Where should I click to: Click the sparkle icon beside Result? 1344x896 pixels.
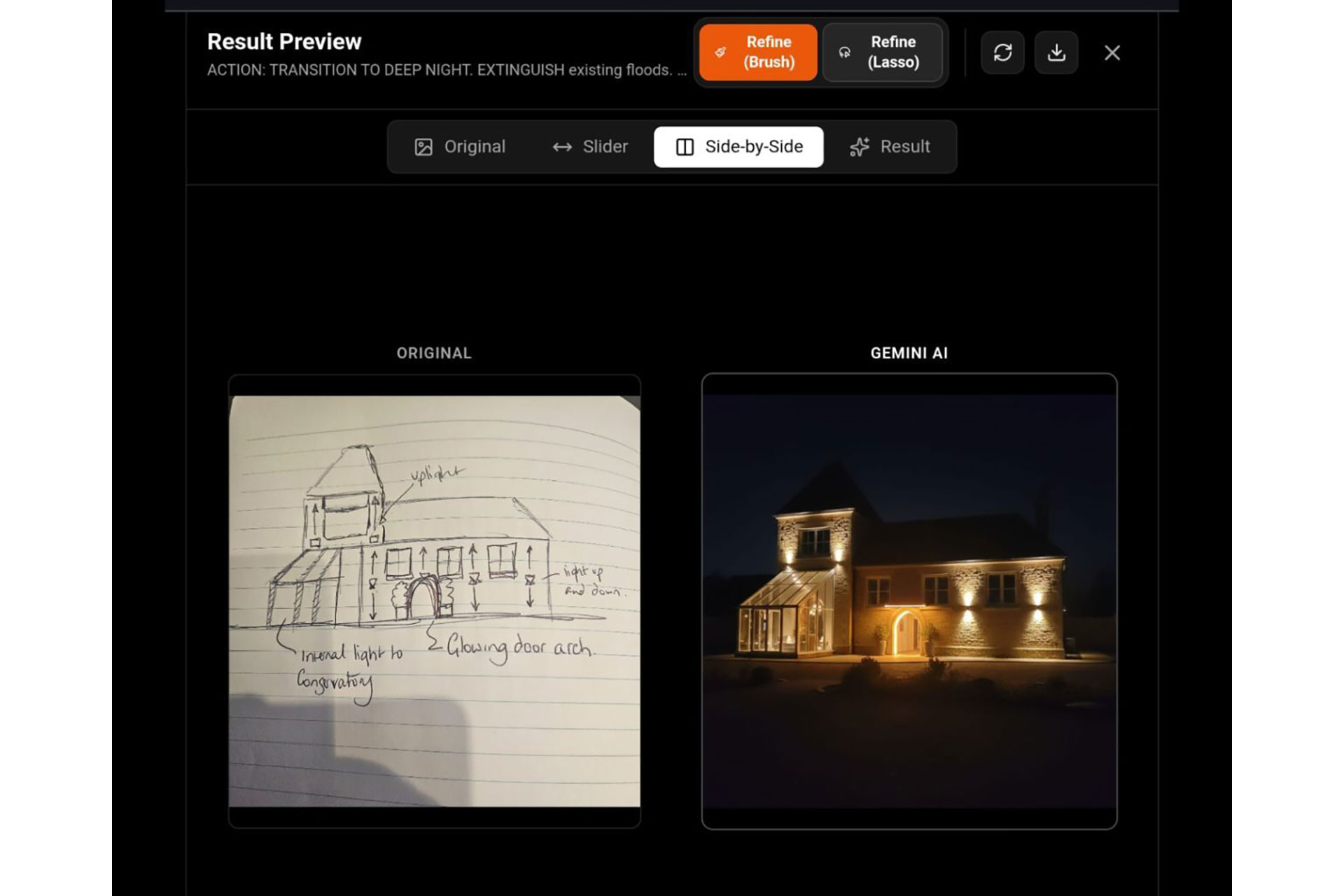tap(860, 147)
